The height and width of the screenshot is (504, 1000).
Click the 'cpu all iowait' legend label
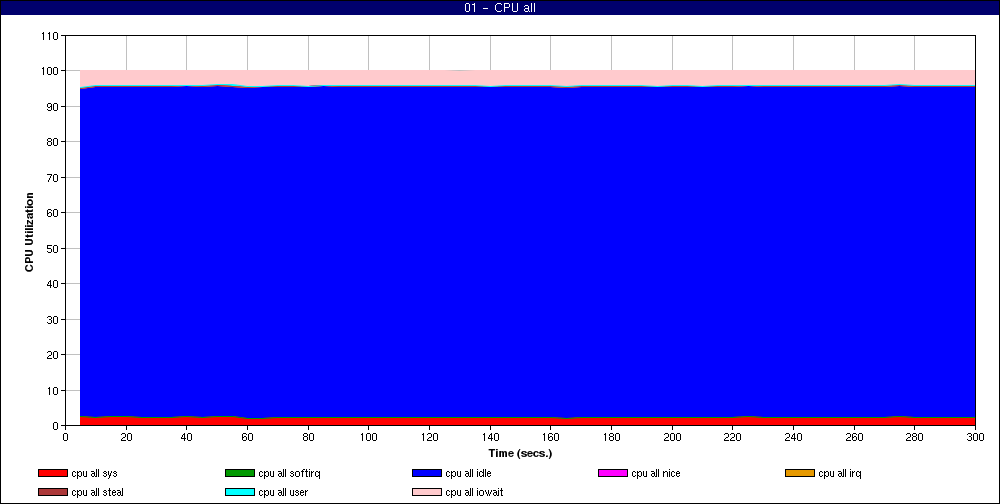(x=474, y=492)
